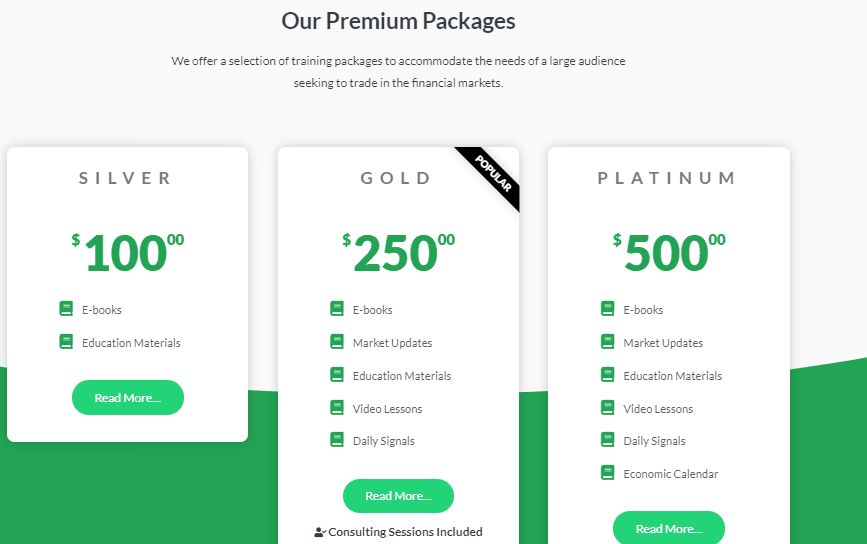The height and width of the screenshot is (544, 867).
Task: Open Read More on the Silver package
Action: pos(128,397)
